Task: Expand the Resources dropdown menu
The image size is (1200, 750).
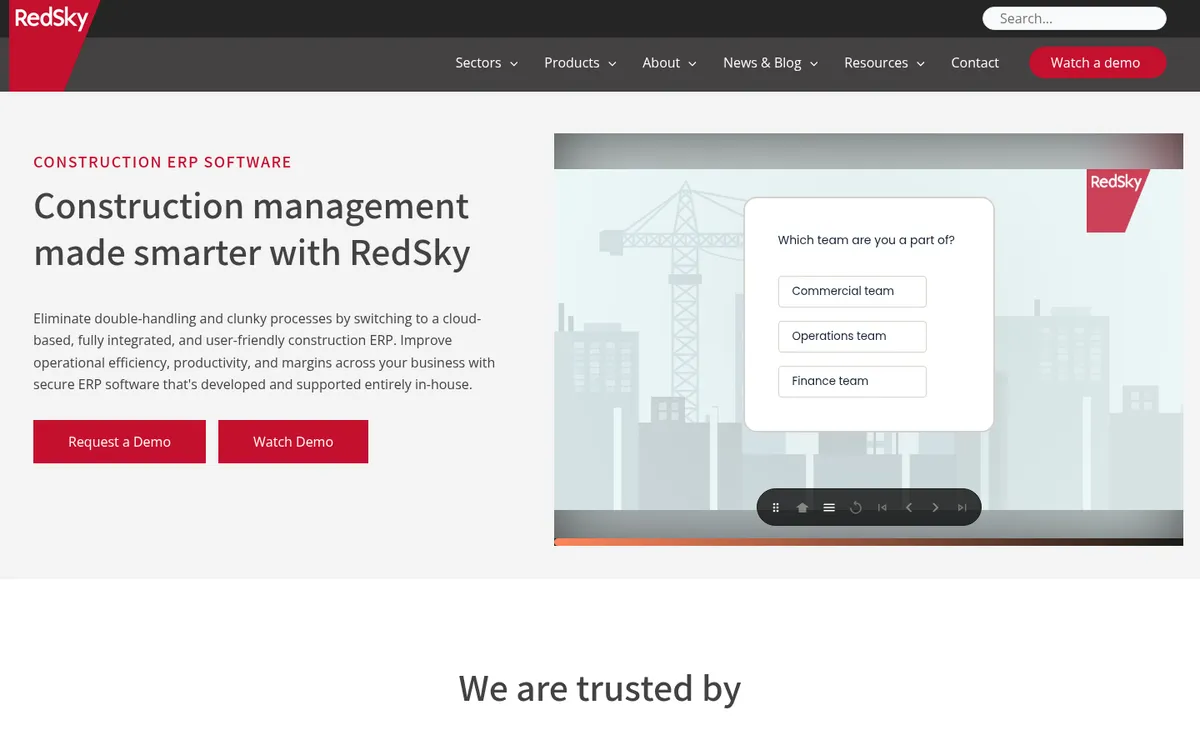Action: tap(885, 63)
